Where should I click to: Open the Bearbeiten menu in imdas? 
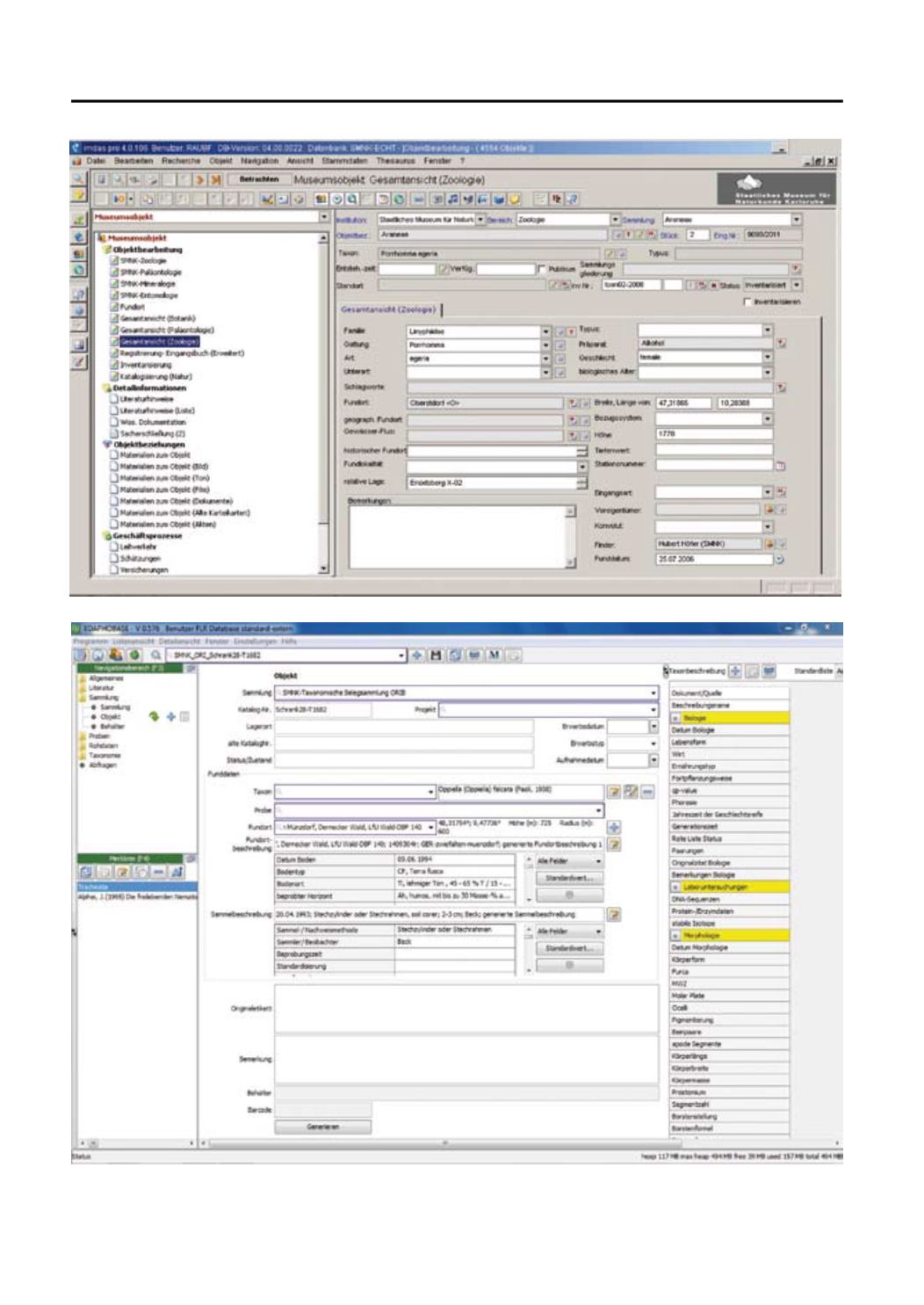tap(134, 161)
